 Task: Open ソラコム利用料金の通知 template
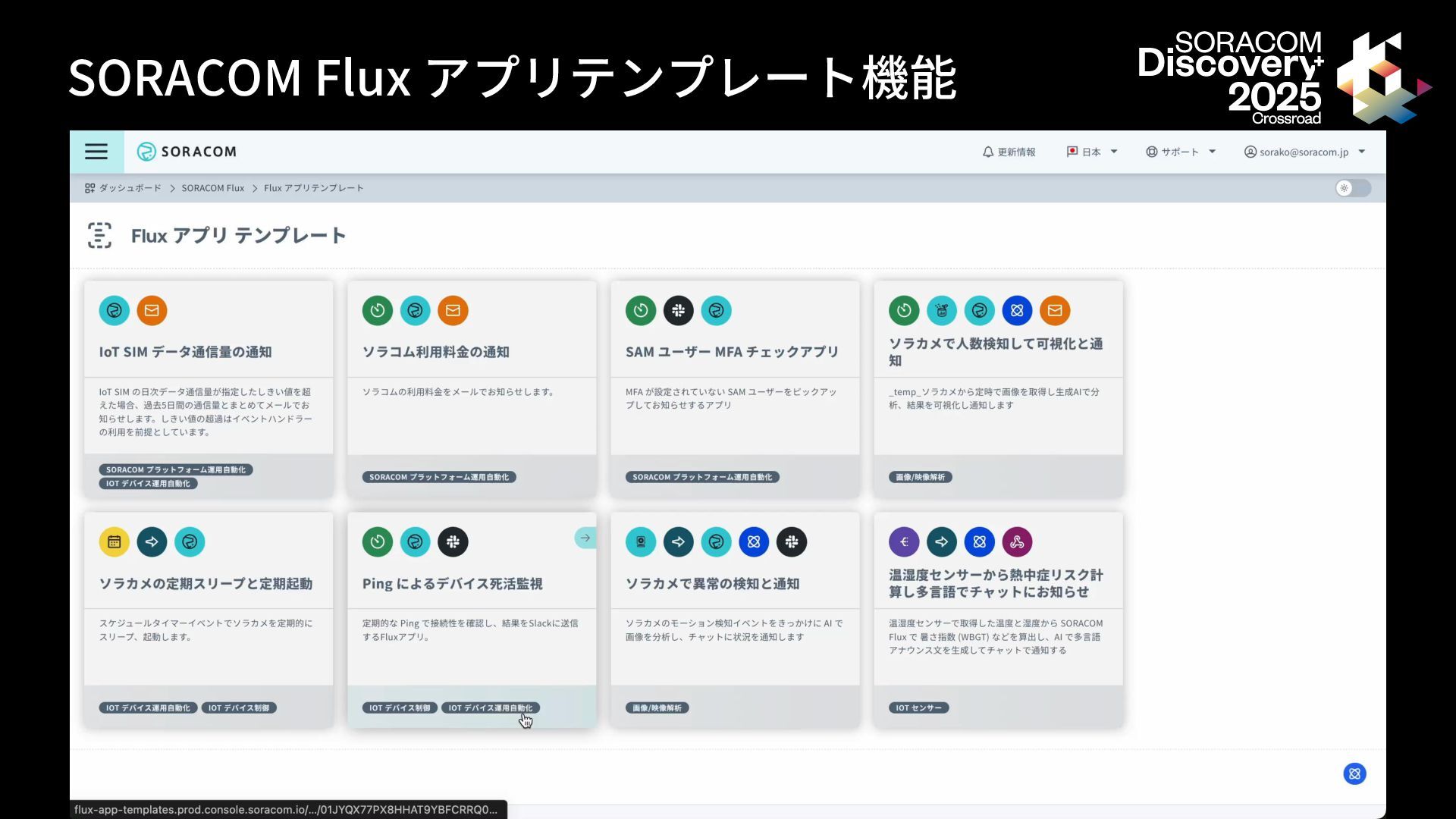tap(436, 352)
